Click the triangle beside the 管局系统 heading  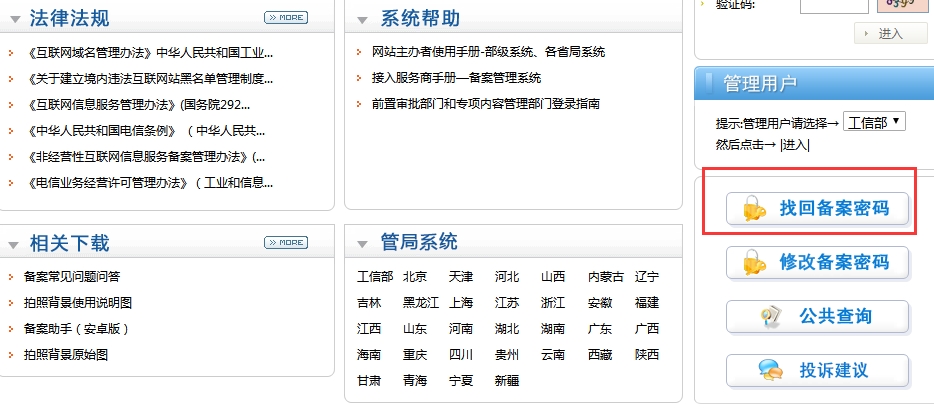click(x=362, y=243)
